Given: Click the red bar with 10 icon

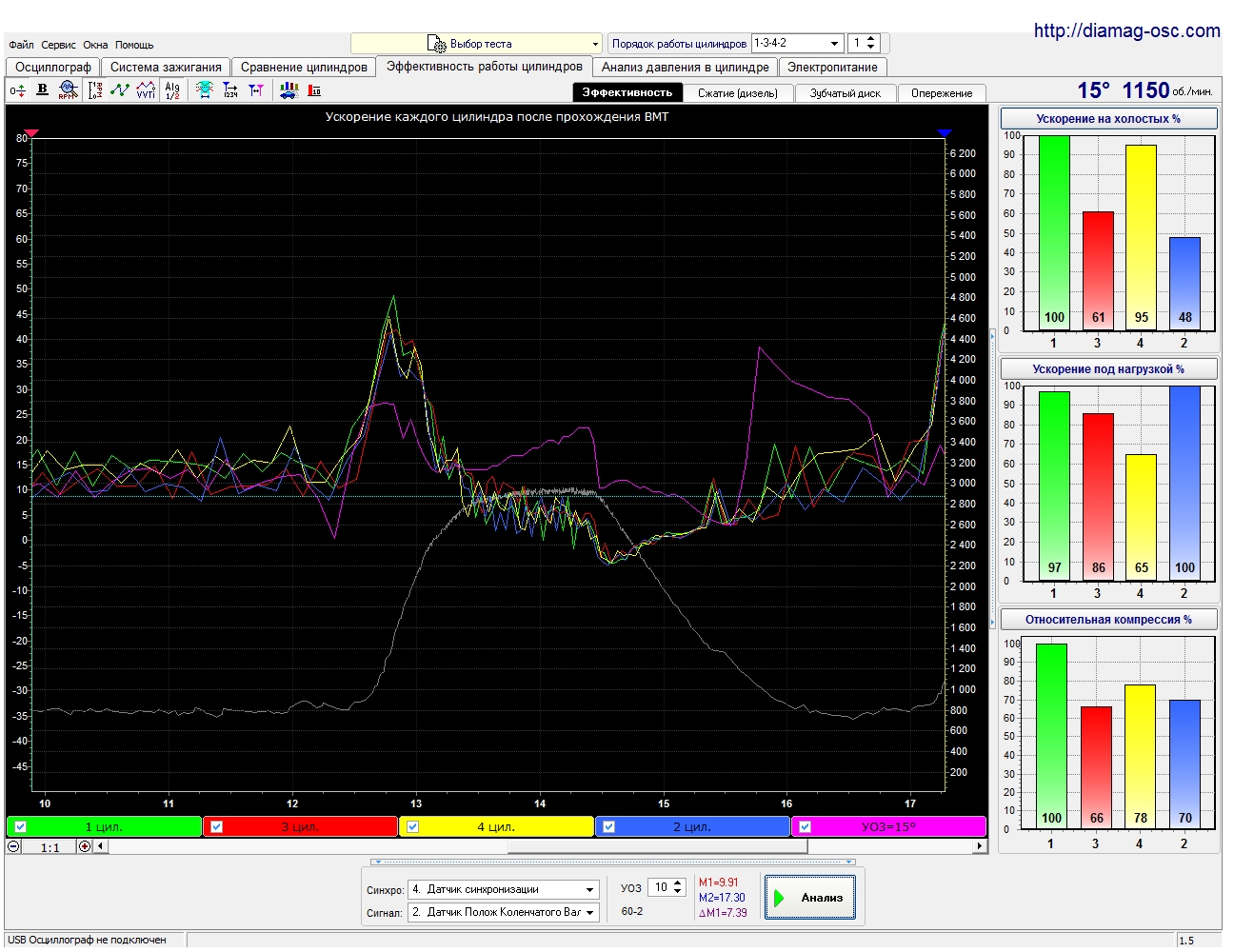Looking at the screenshot, I should pyautogui.click(x=314, y=90).
